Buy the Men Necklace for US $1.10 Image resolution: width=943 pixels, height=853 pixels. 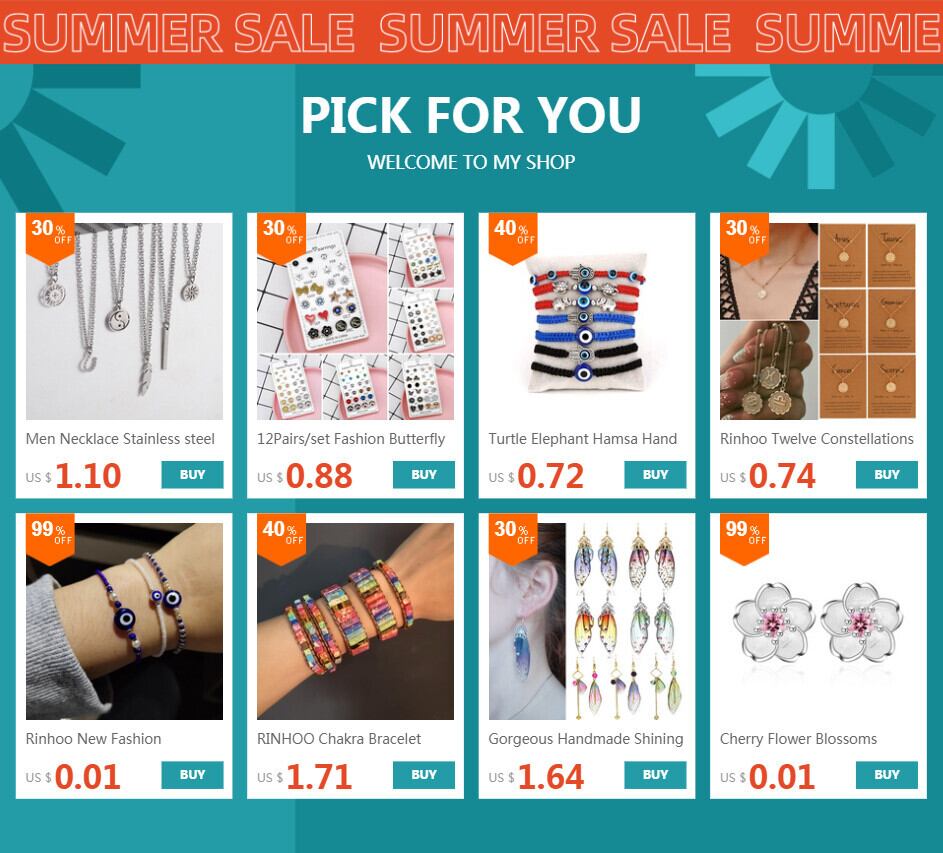[x=192, y=475]
